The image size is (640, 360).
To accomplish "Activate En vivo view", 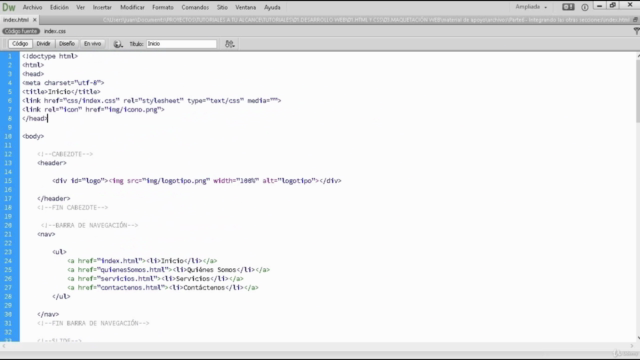I will click(x=92, y=44).
